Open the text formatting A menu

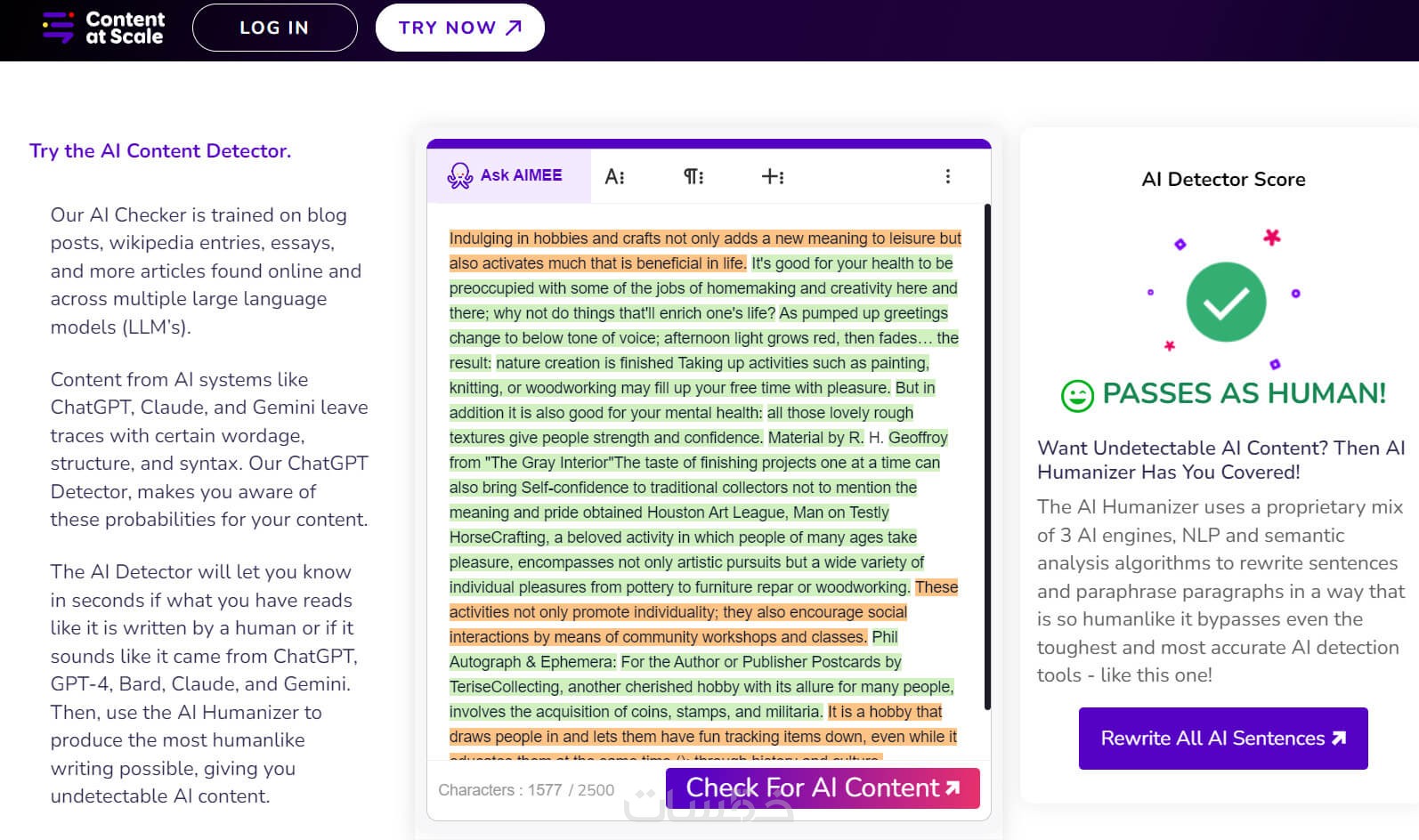(614, 176)
